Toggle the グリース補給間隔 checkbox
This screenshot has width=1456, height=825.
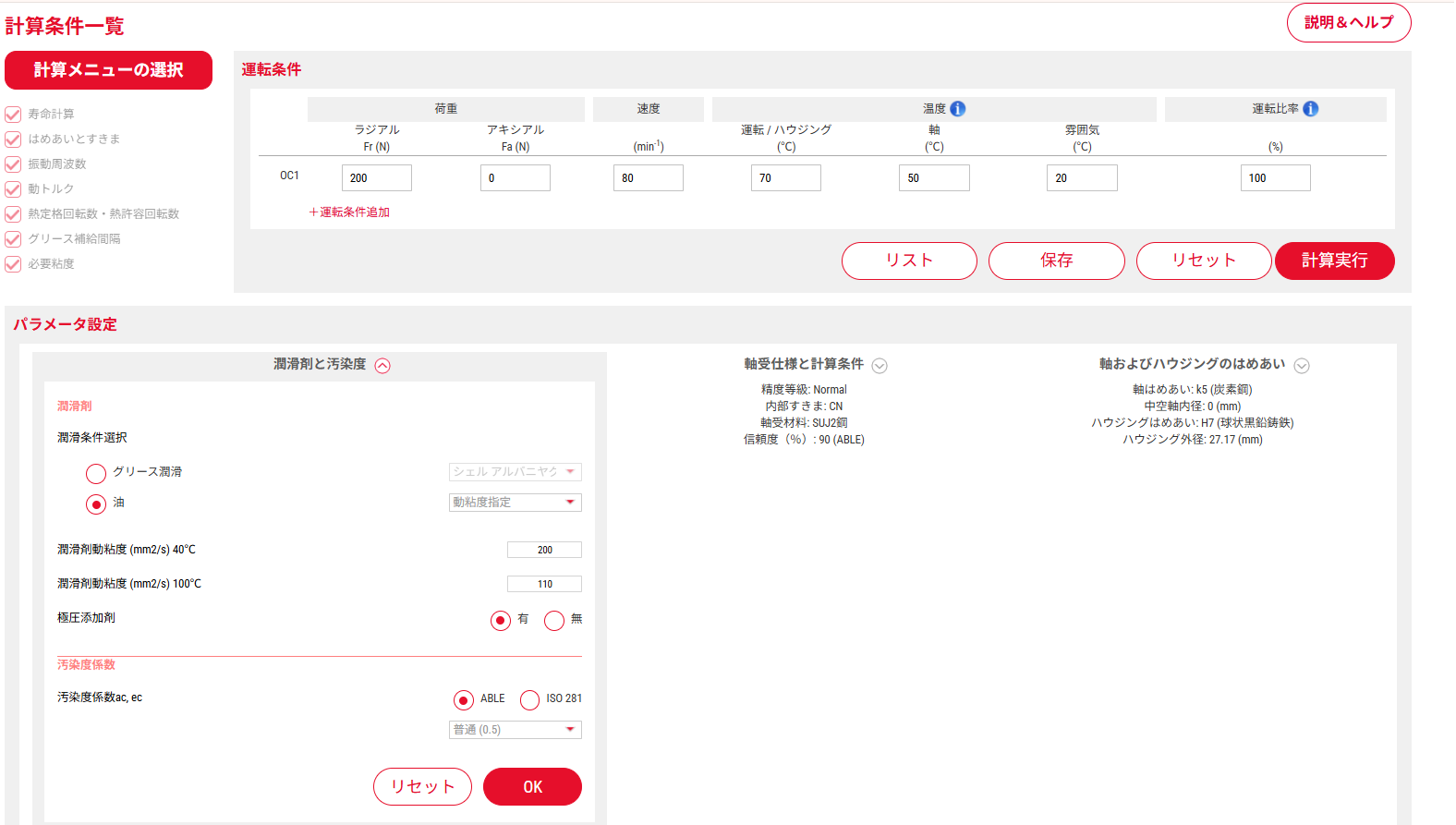tap(13, 239)
